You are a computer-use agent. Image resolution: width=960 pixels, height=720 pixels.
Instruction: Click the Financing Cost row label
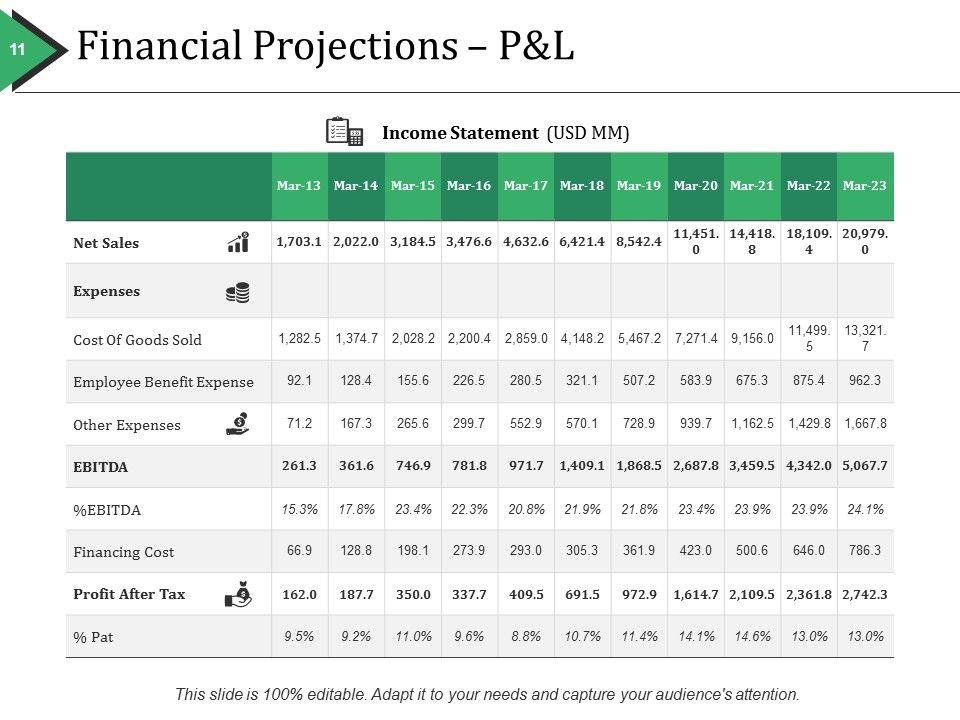pos(123,552)
